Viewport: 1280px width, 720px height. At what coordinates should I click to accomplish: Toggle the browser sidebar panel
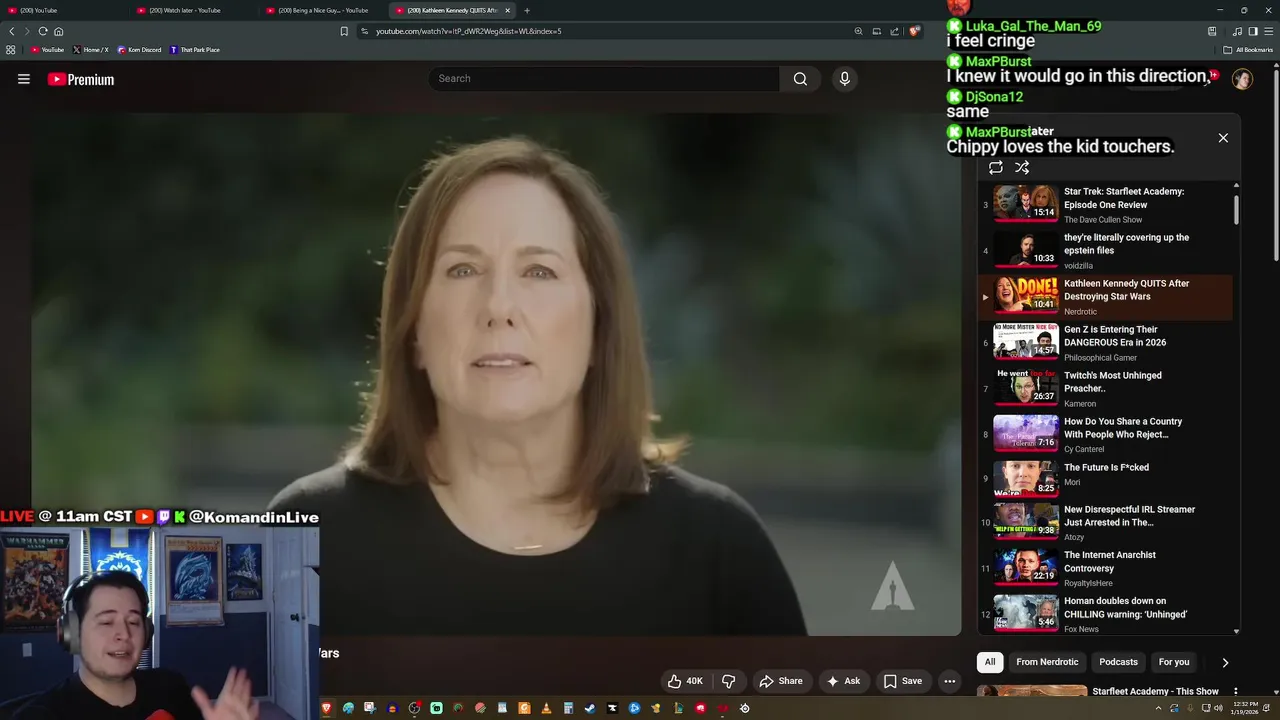[x=1253, y=31]
